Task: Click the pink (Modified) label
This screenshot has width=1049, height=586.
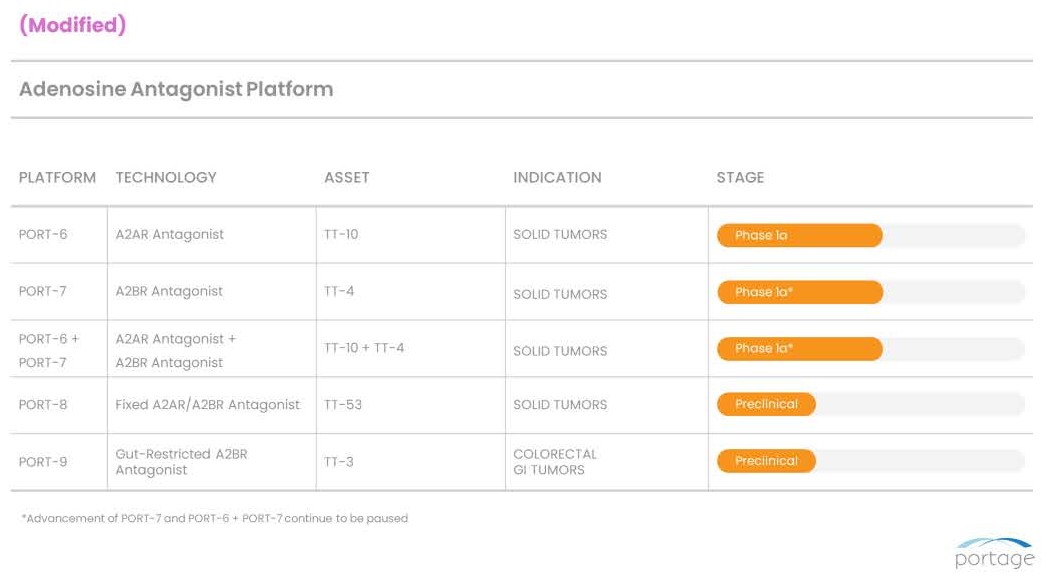Action: (72, 25)
